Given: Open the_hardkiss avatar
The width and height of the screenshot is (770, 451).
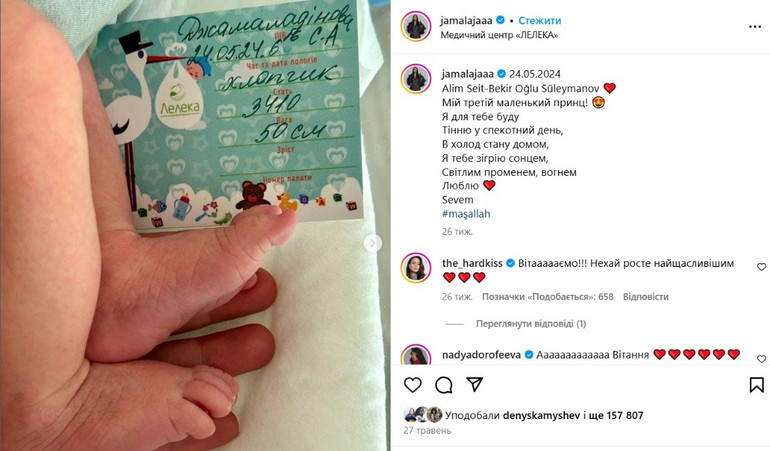Looking at the screenshot, I should [x=415, y=268].
